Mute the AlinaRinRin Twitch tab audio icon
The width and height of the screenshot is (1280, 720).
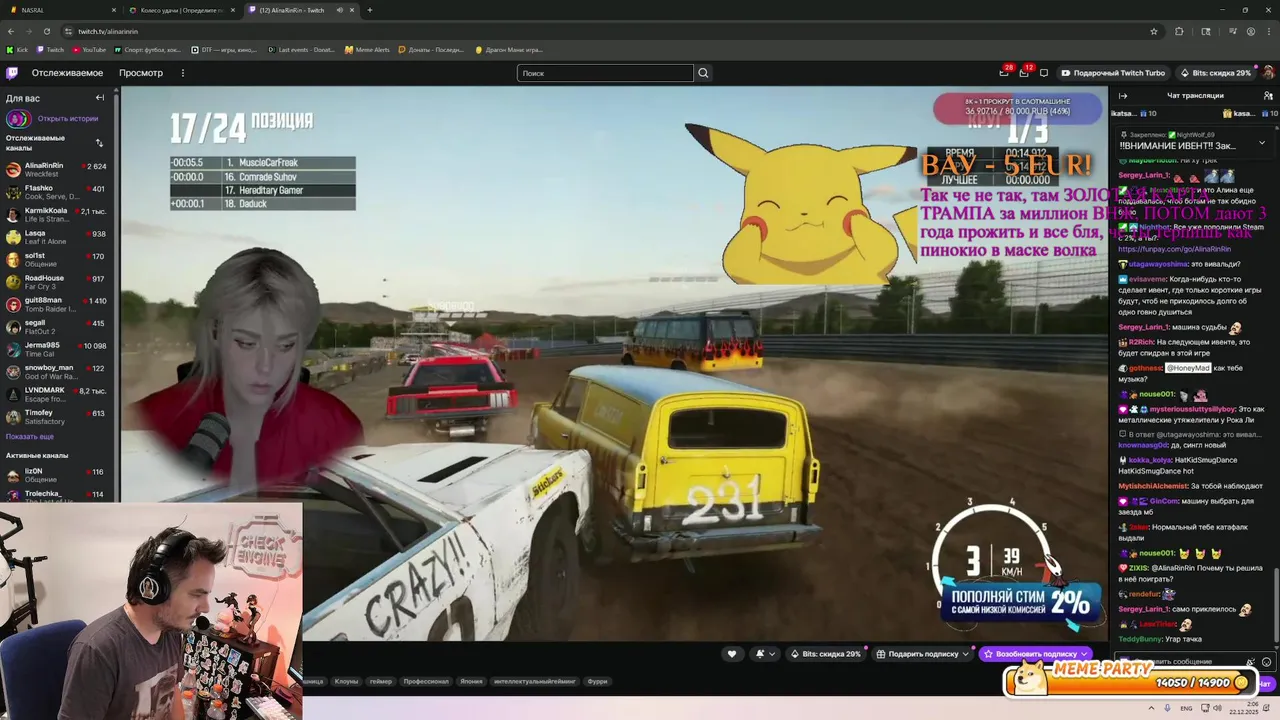(x=339, y=10)
